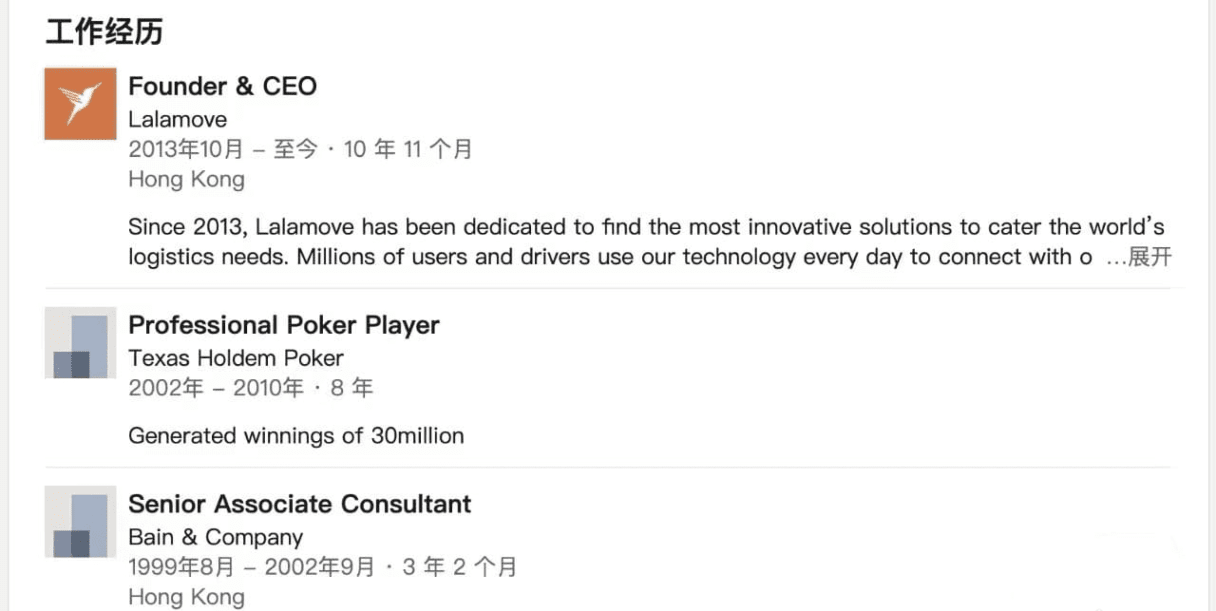Click the 工作经历 section heading
Screen dimensions: 1216x611
point(104,32)
